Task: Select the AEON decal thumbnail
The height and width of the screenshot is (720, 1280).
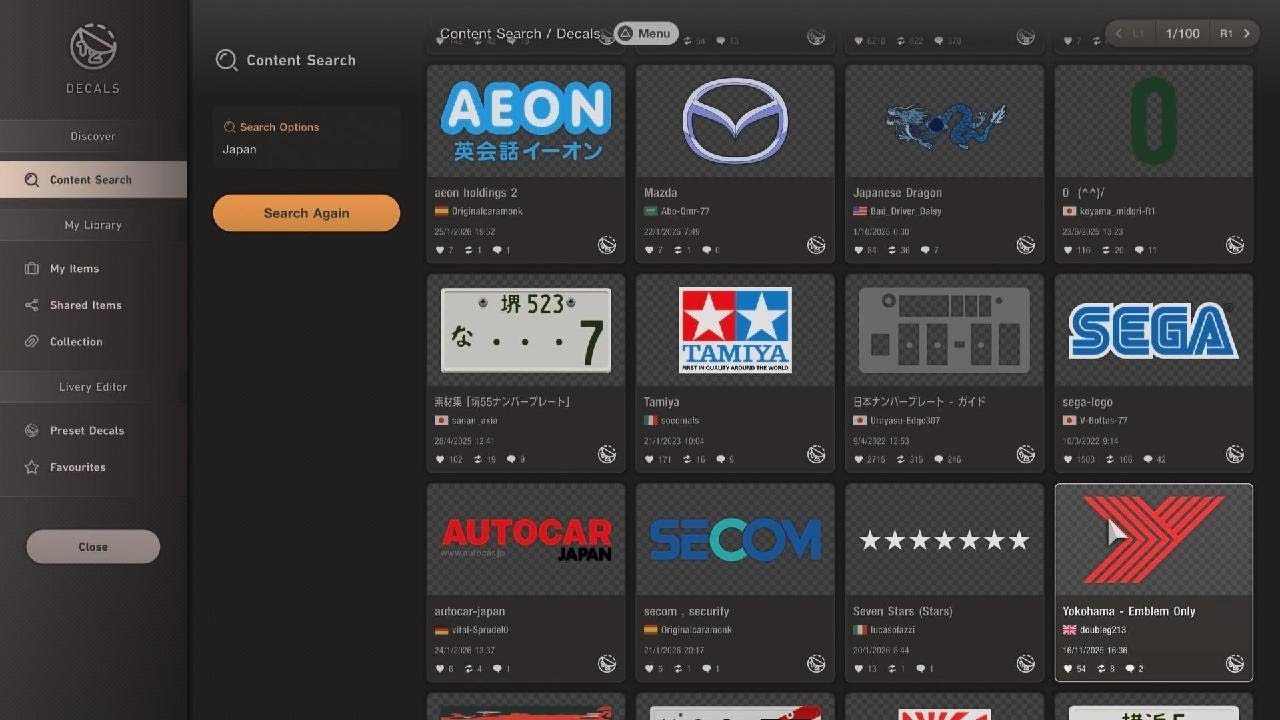Action: click(526, 121)
